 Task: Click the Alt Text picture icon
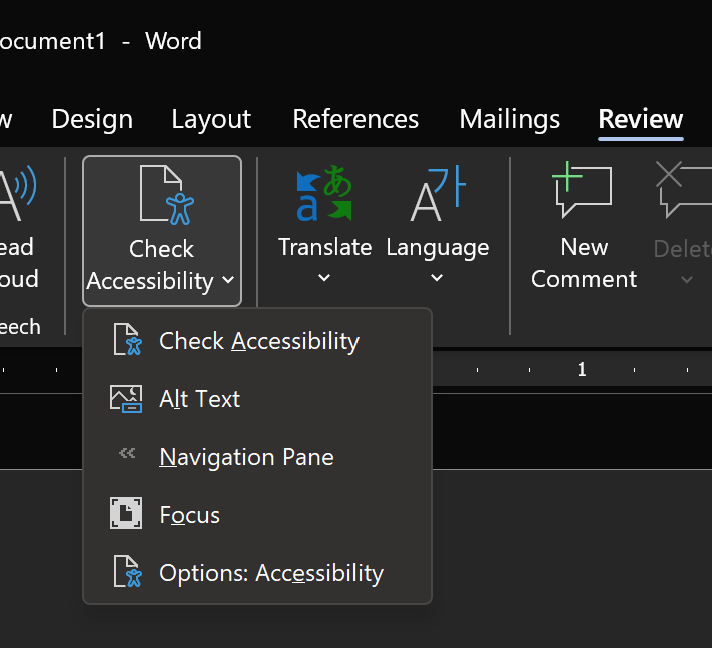(126, 399)
